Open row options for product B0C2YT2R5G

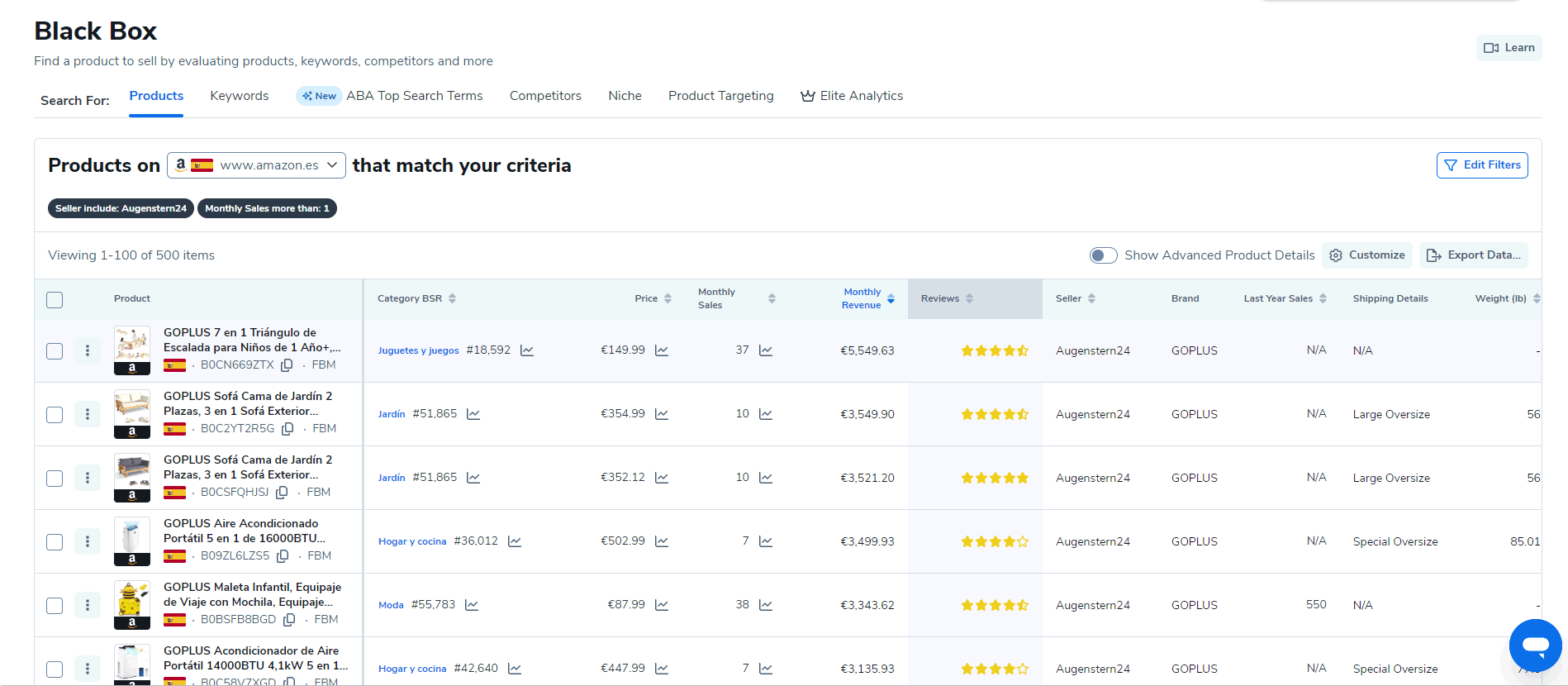pyautogui.click(x=88, y=414)
